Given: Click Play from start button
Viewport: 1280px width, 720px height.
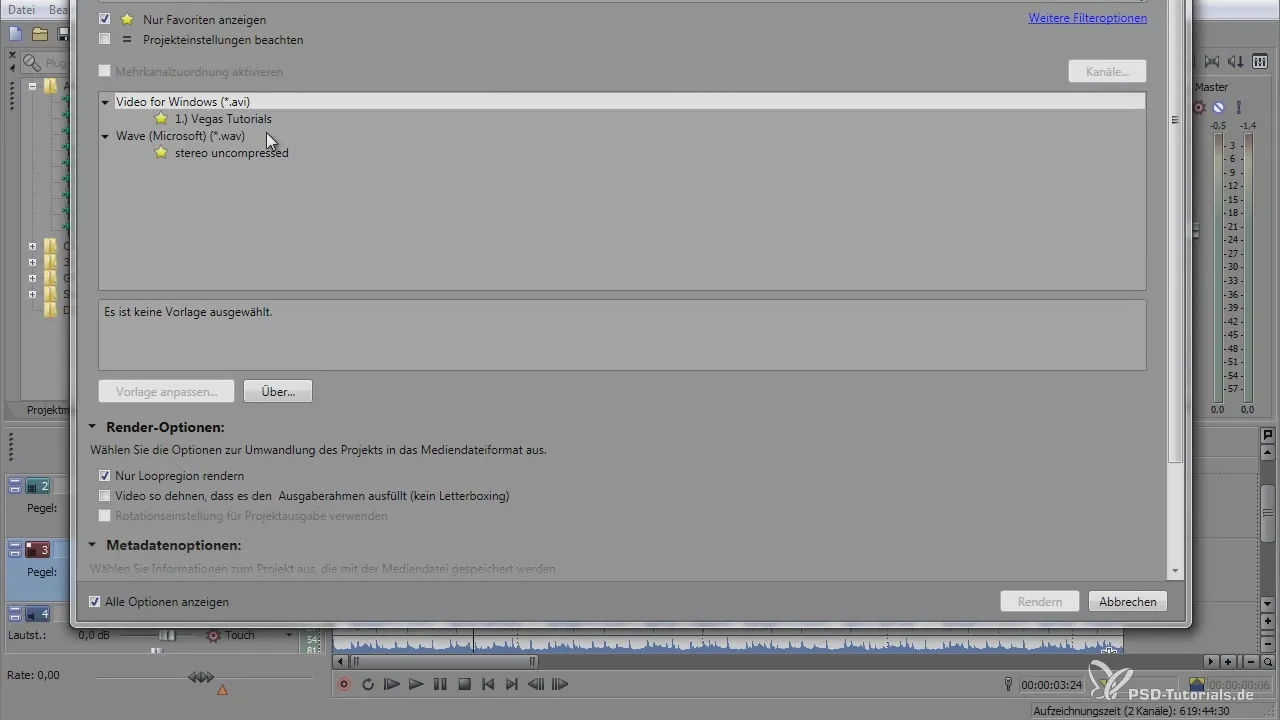Looking at the screenshot, I should pyautogui.click(x=392, y=685).
